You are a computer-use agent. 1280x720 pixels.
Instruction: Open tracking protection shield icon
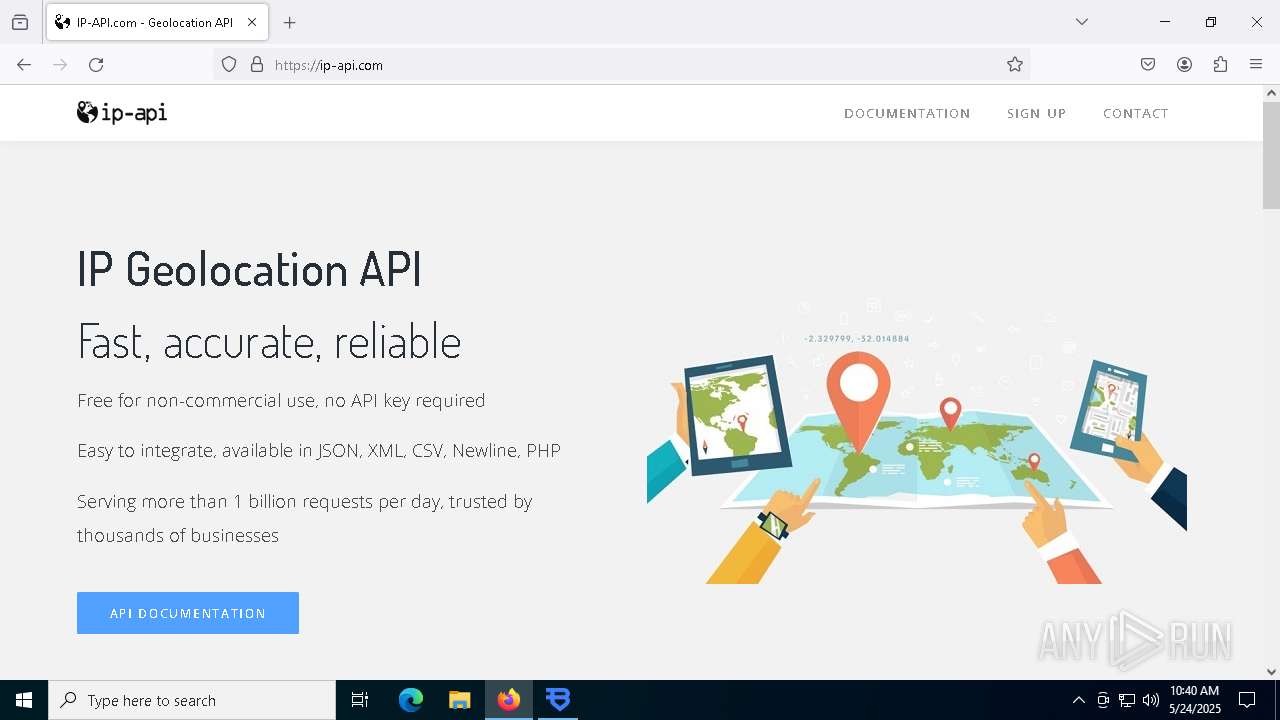(229, 65)
